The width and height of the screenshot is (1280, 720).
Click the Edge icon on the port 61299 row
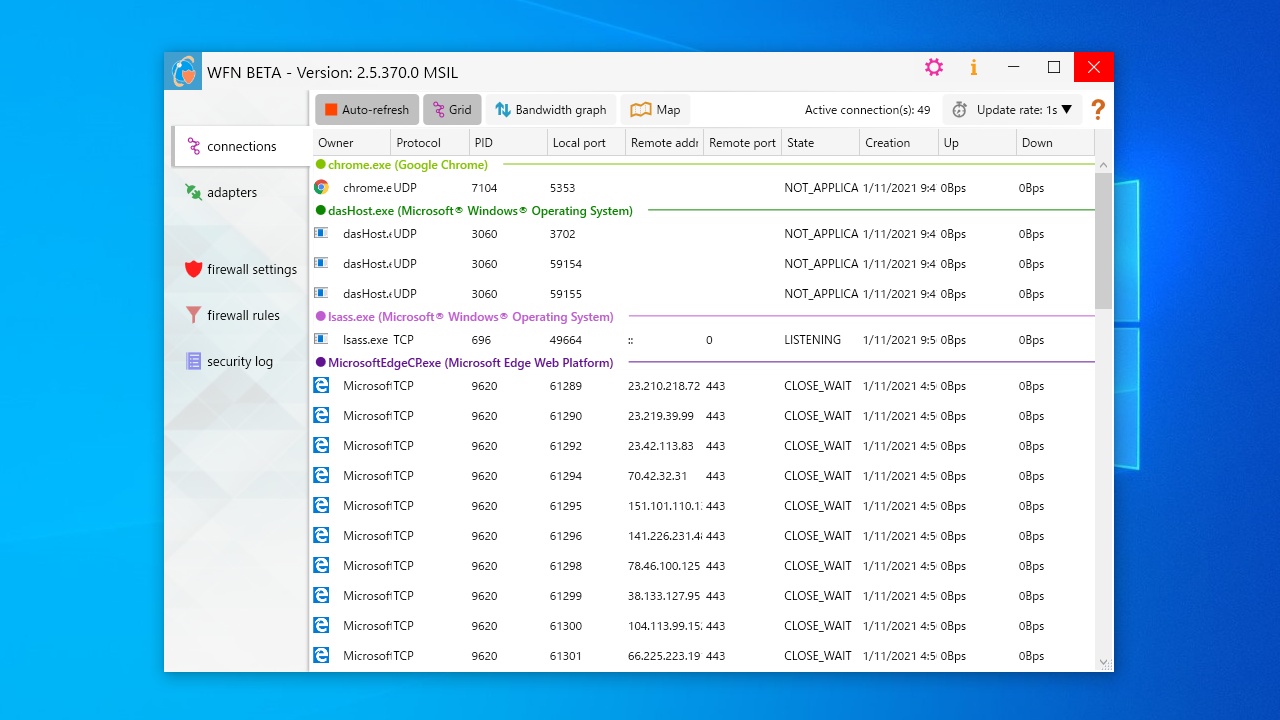[x=321, y=595]
